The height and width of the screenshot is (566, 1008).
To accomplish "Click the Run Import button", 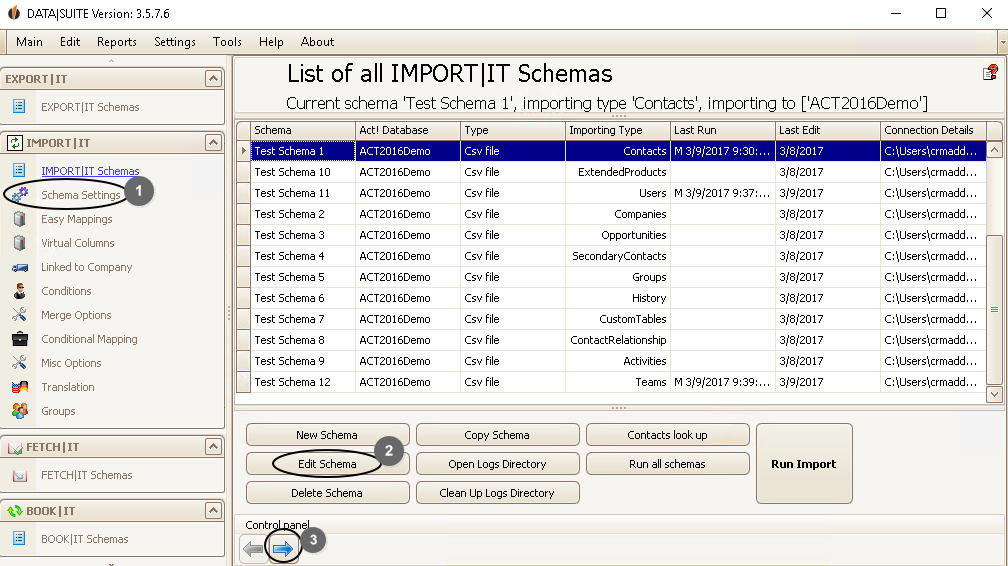I will click(804, 464).
